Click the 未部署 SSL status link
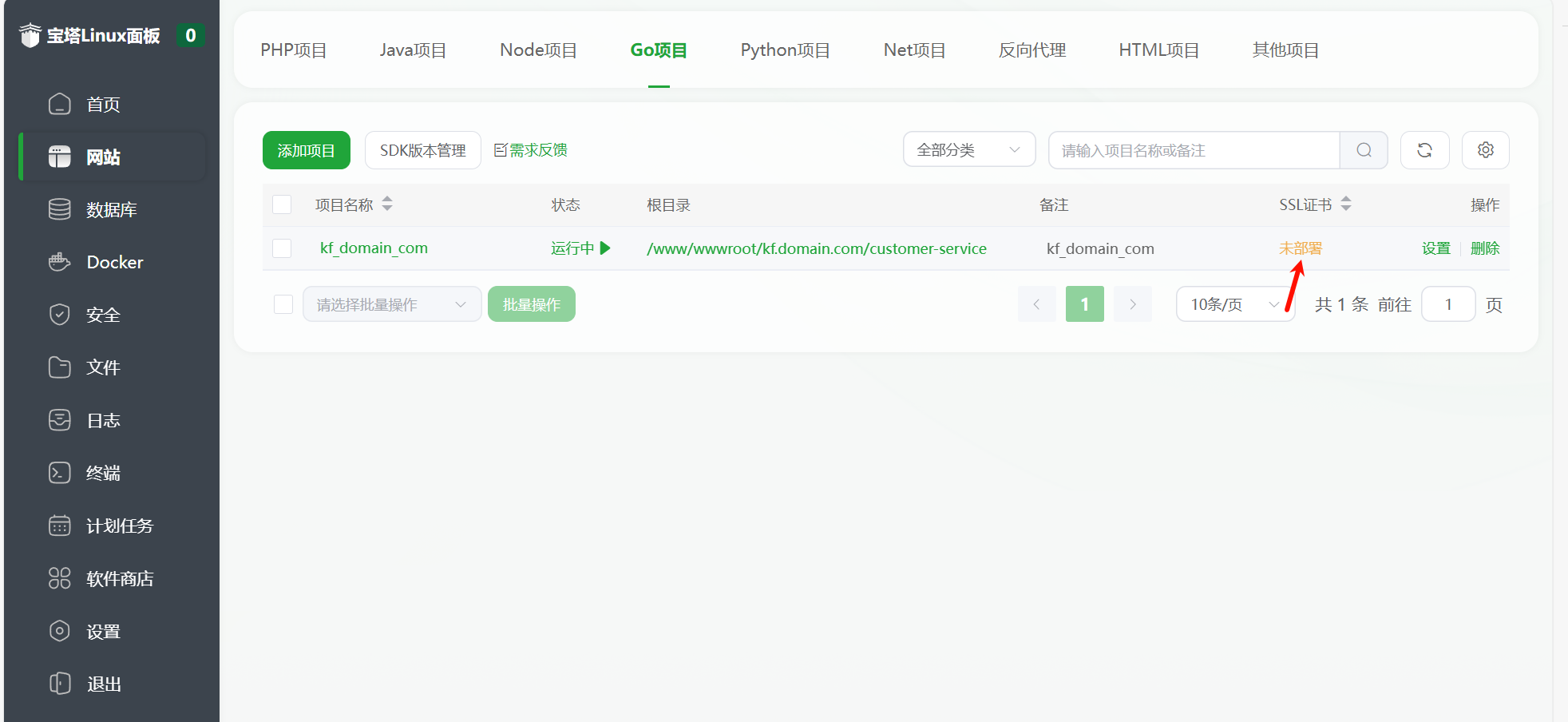 pyautogui.click(x=1300, y=248)
